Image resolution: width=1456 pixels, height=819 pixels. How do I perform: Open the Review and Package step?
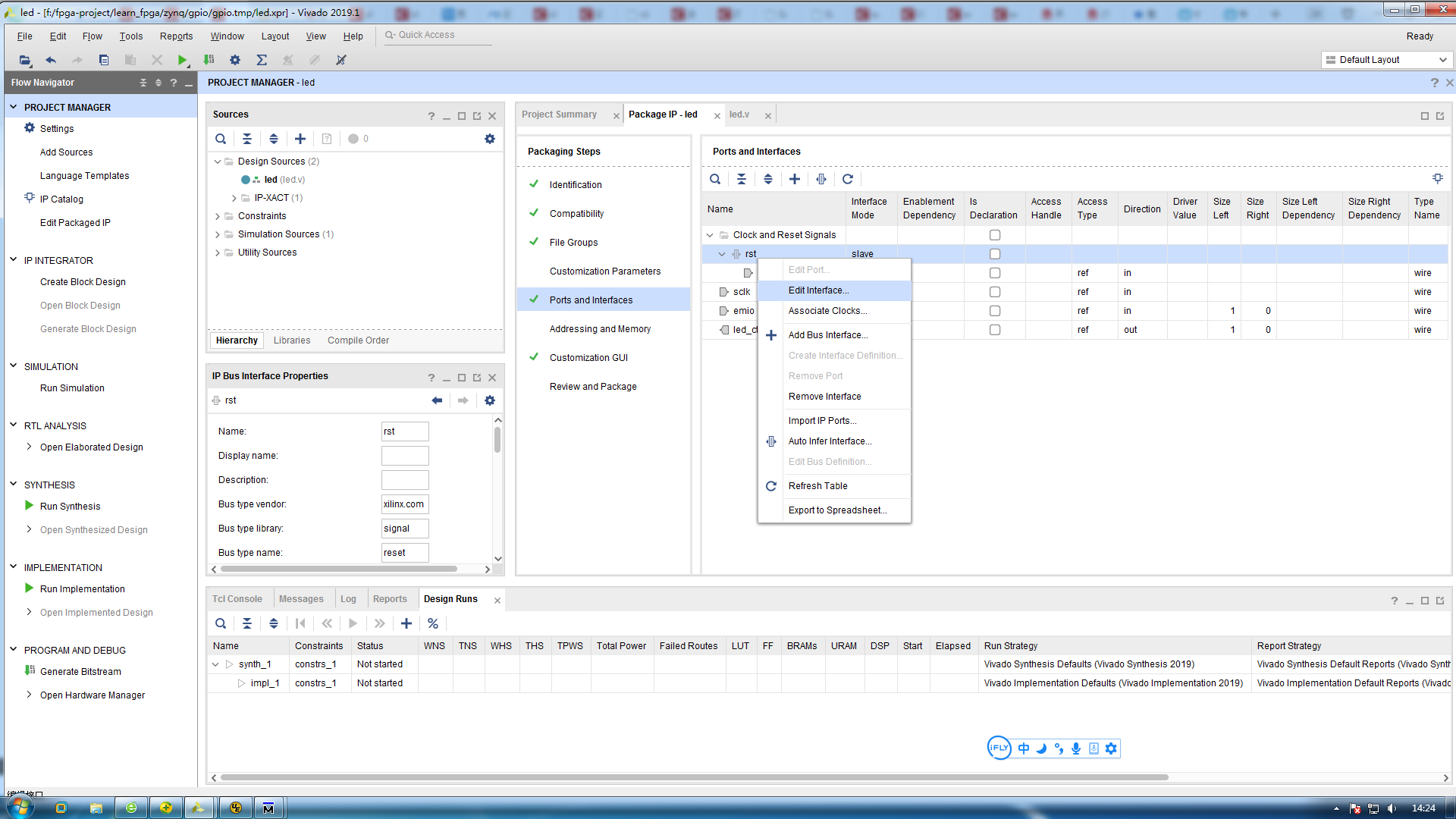592,387
